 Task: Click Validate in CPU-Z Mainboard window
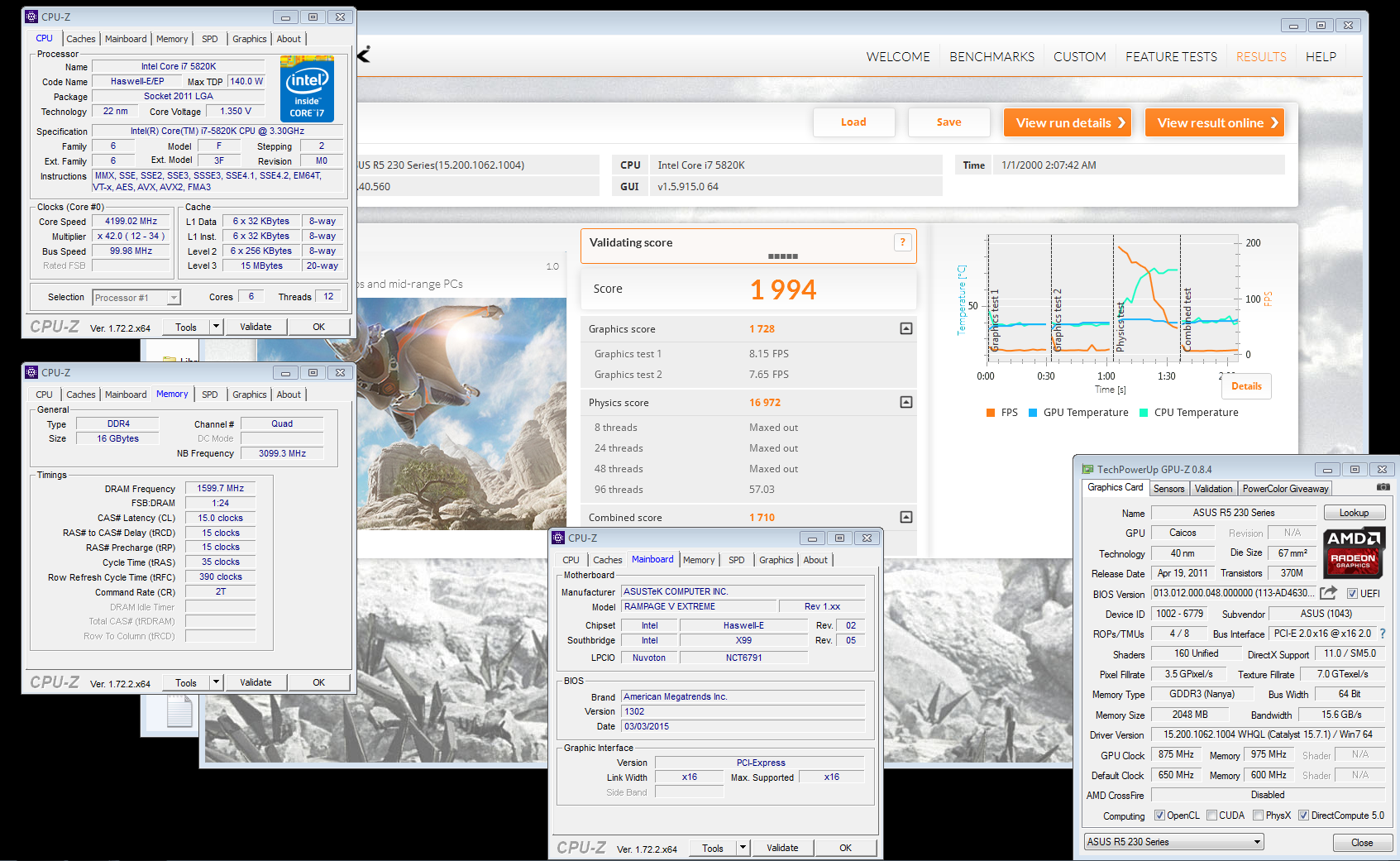(782, 848)
